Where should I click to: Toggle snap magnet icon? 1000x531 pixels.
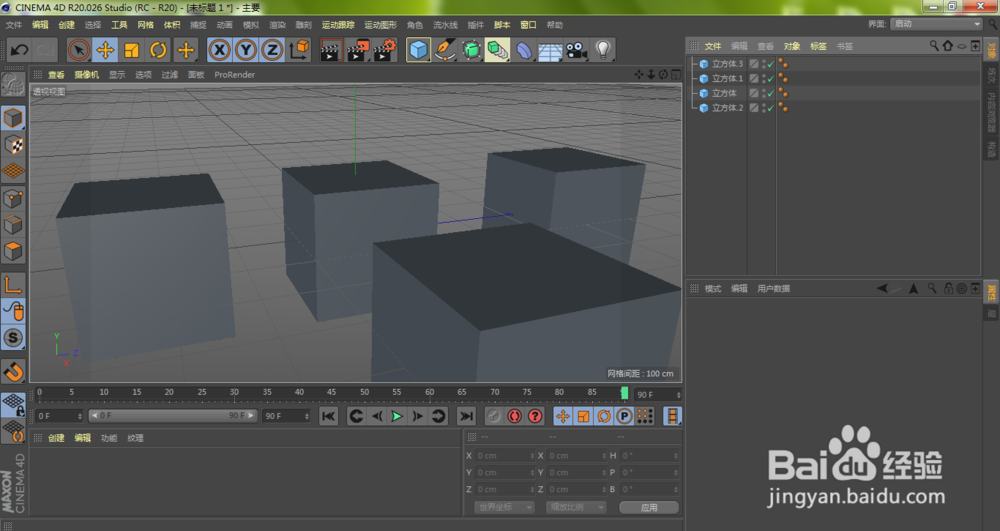[x=13, y=370]
